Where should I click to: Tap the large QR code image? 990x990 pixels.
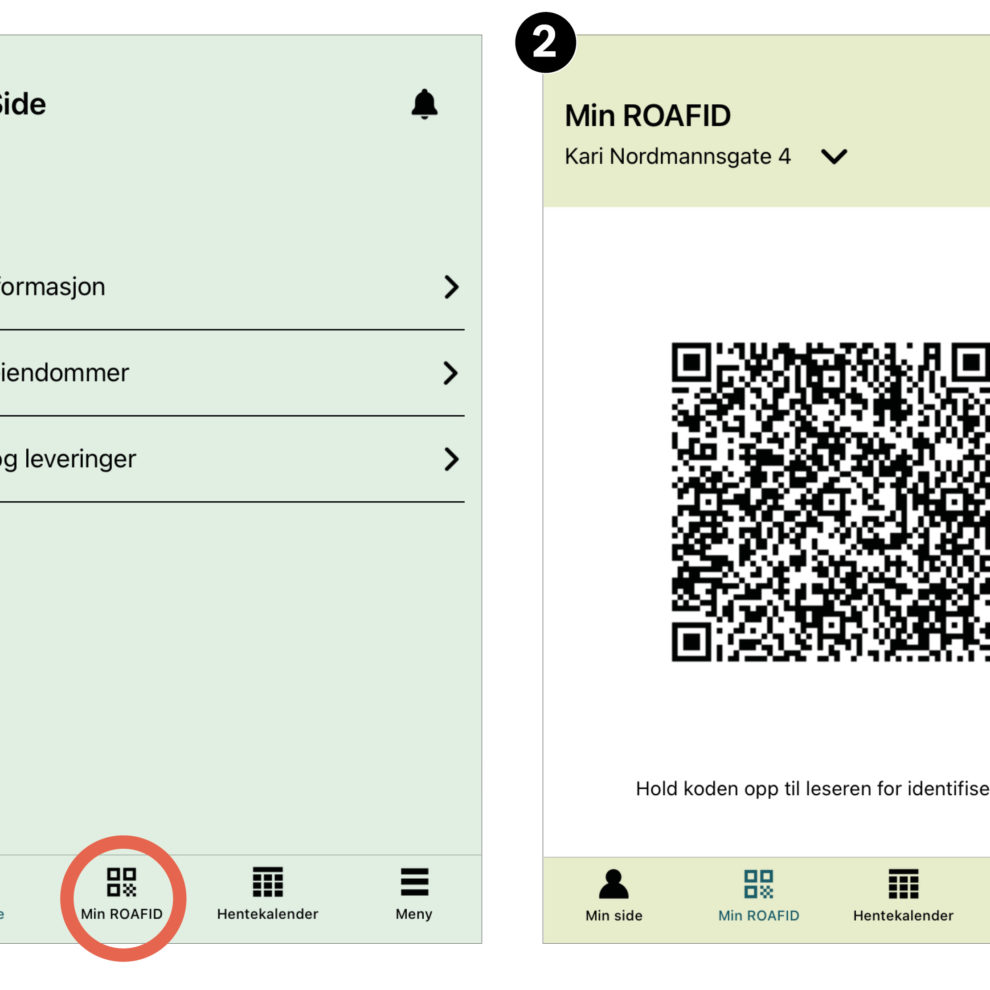(x=830, y=502)
